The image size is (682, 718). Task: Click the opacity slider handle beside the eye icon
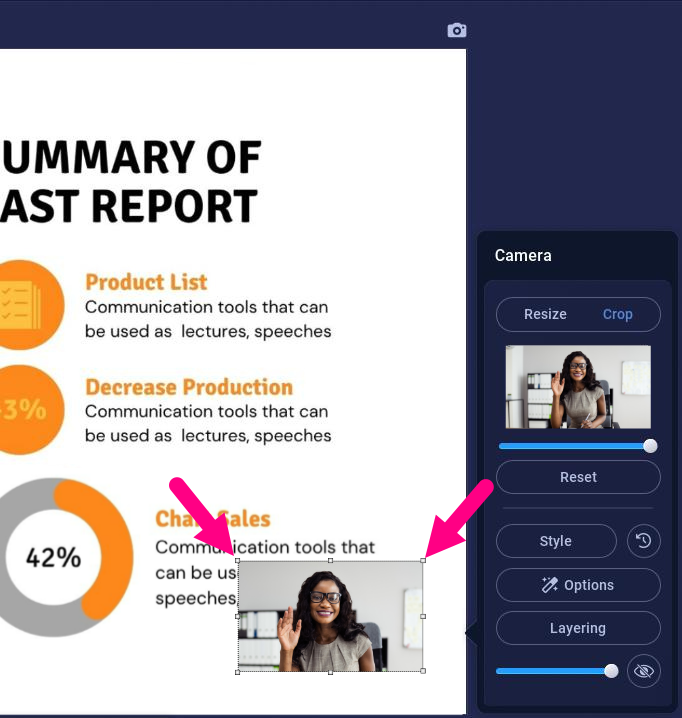(611, 671)
